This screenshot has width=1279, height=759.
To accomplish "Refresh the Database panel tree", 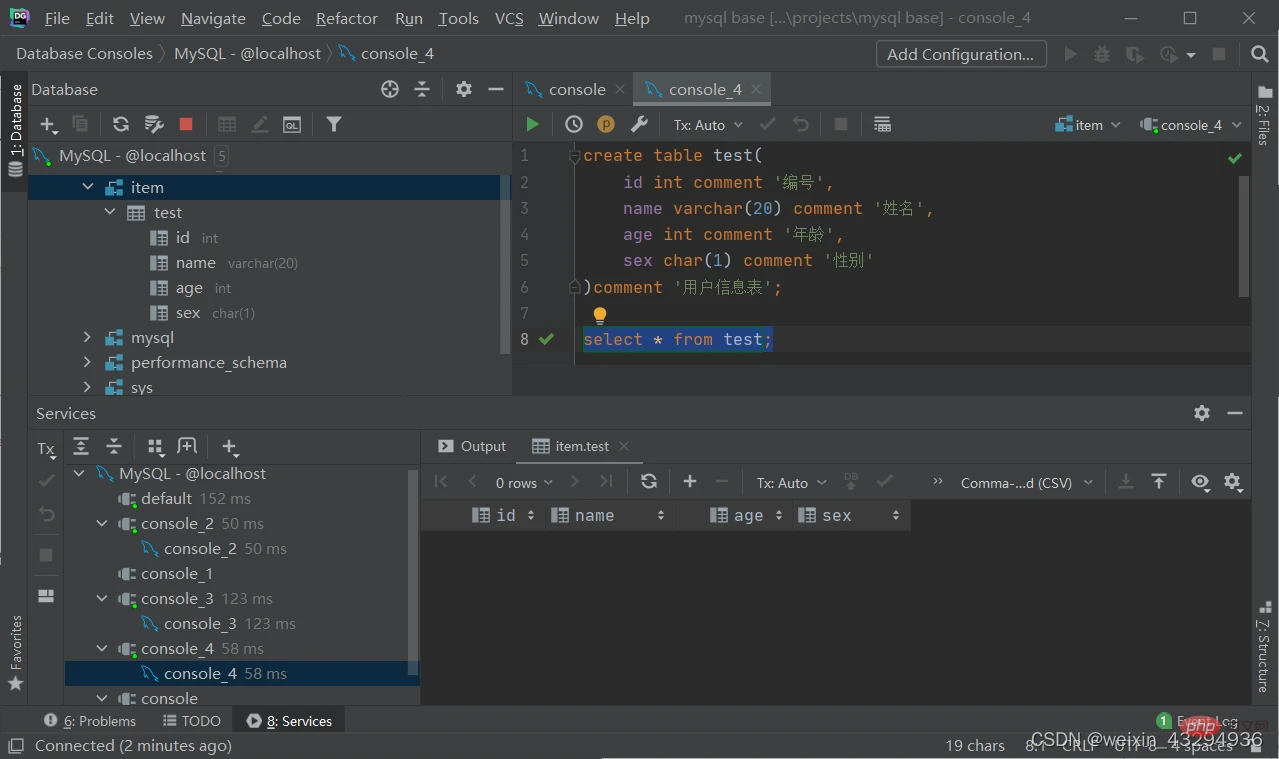I will (x=121, y=124).
